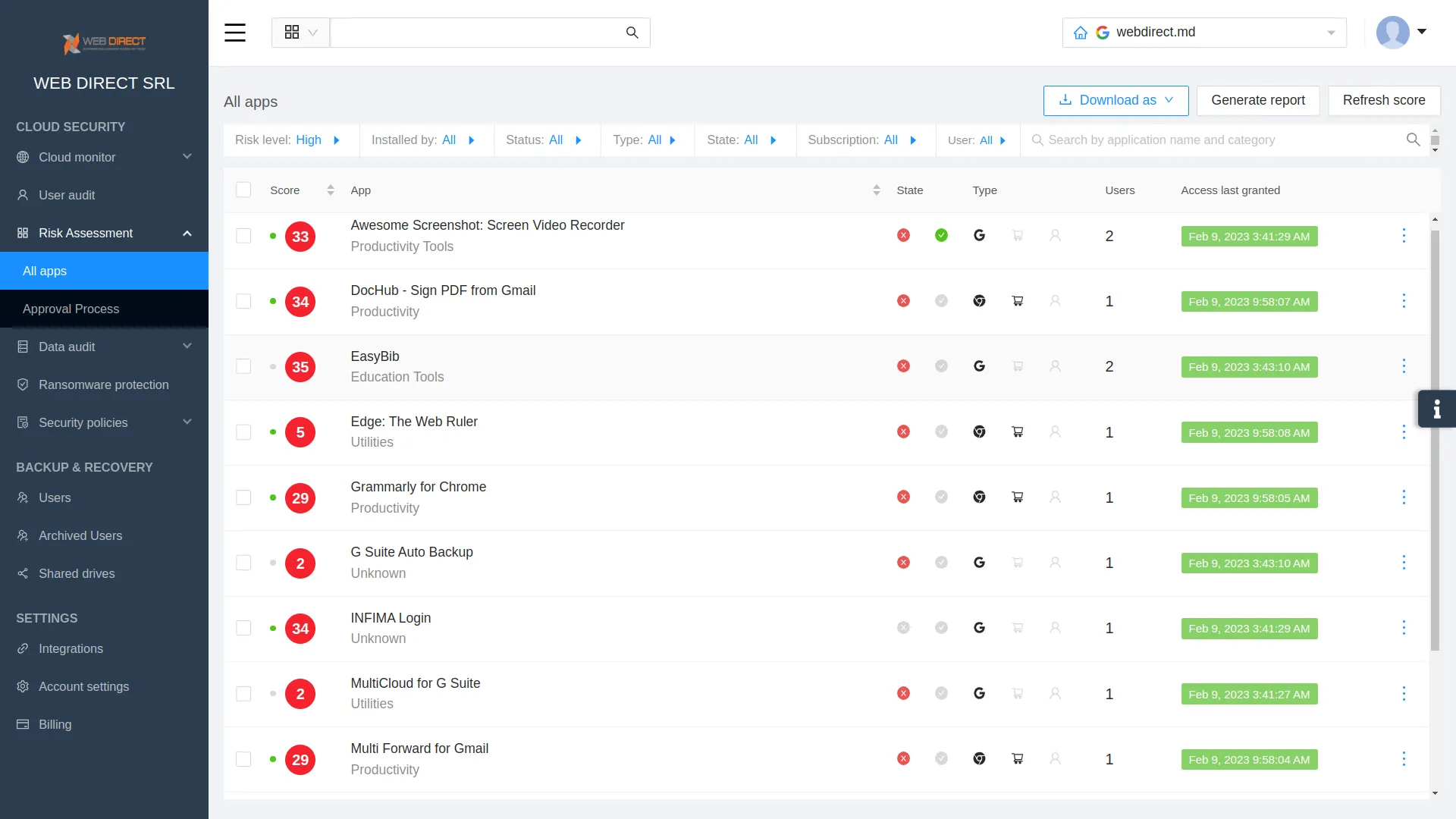
Task: Open the user avatar menu
Action: 1401,33
